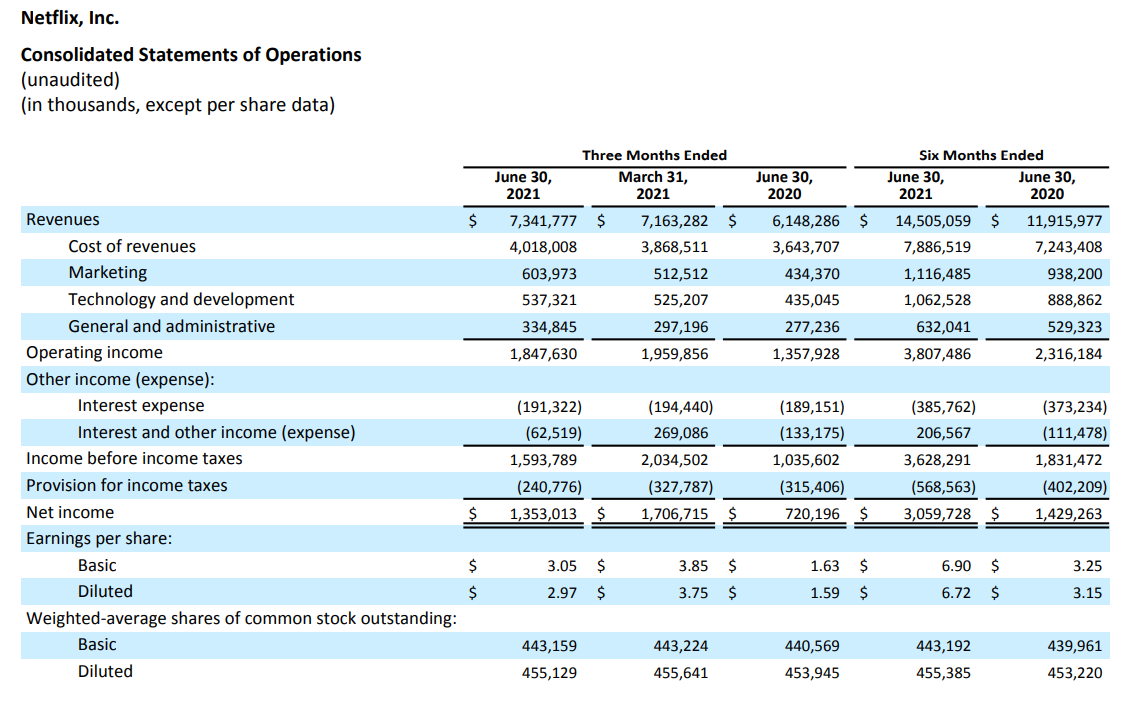Click 'Interest and other income (expense)' row label

click(x=217, y=432)
